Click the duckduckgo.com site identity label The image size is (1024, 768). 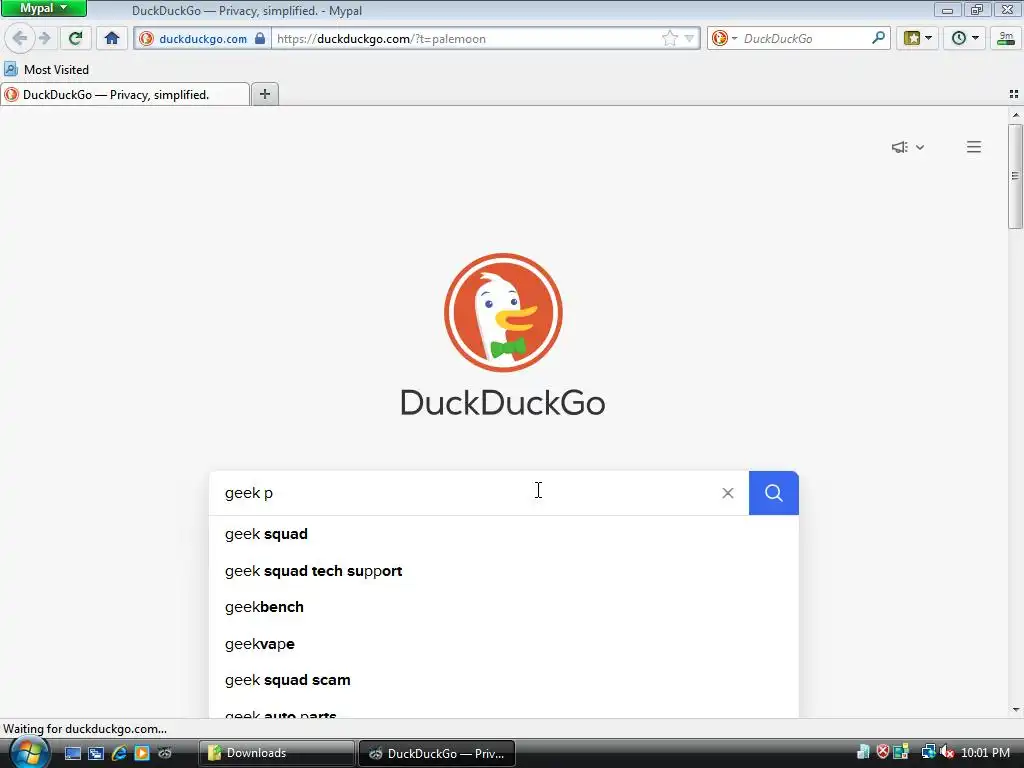coord(203,39)
